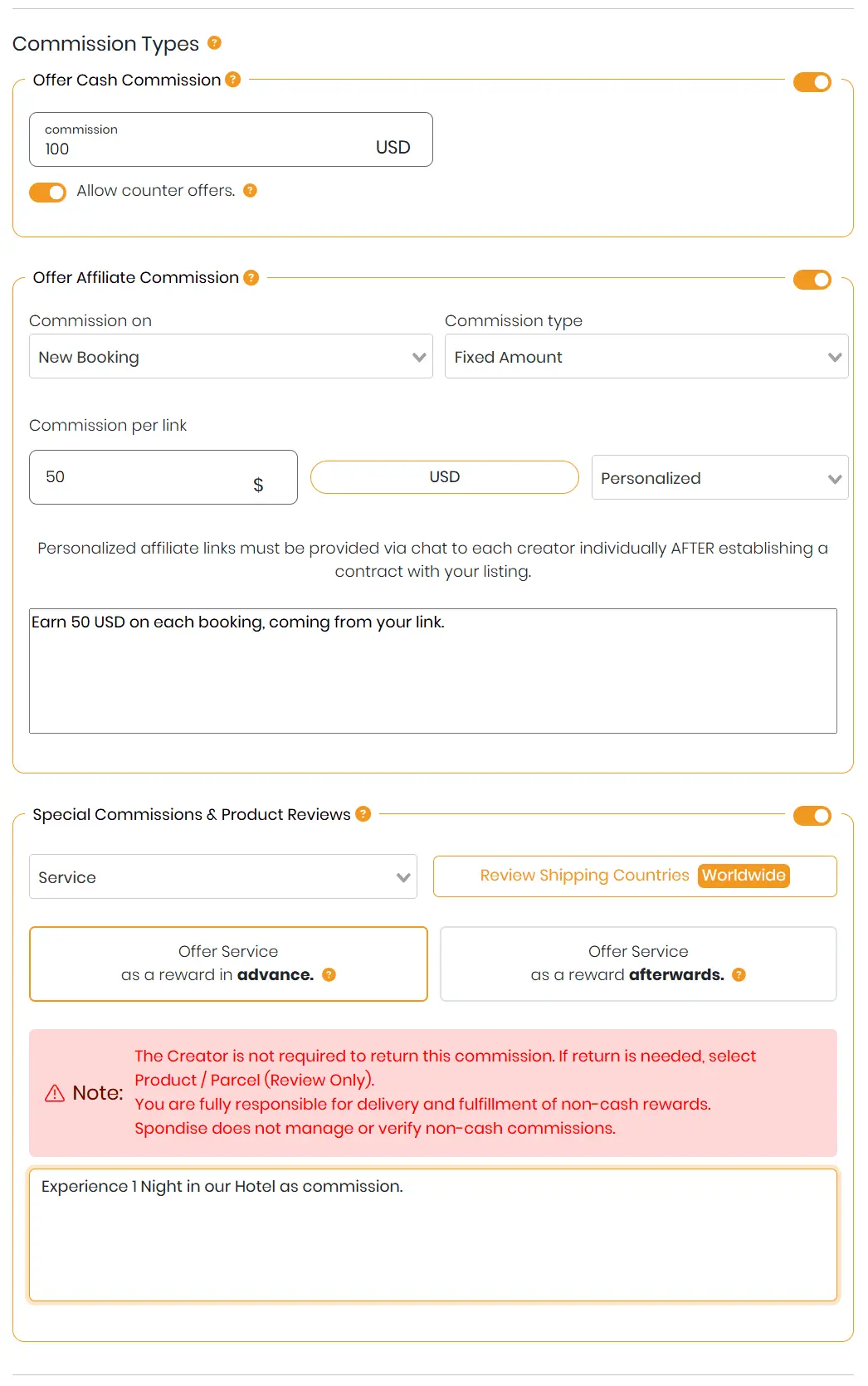Viewport: 868px width, 1386px height.
Task: Expand the Fixed Amount commission type dropdown
Action: point(646,356)
